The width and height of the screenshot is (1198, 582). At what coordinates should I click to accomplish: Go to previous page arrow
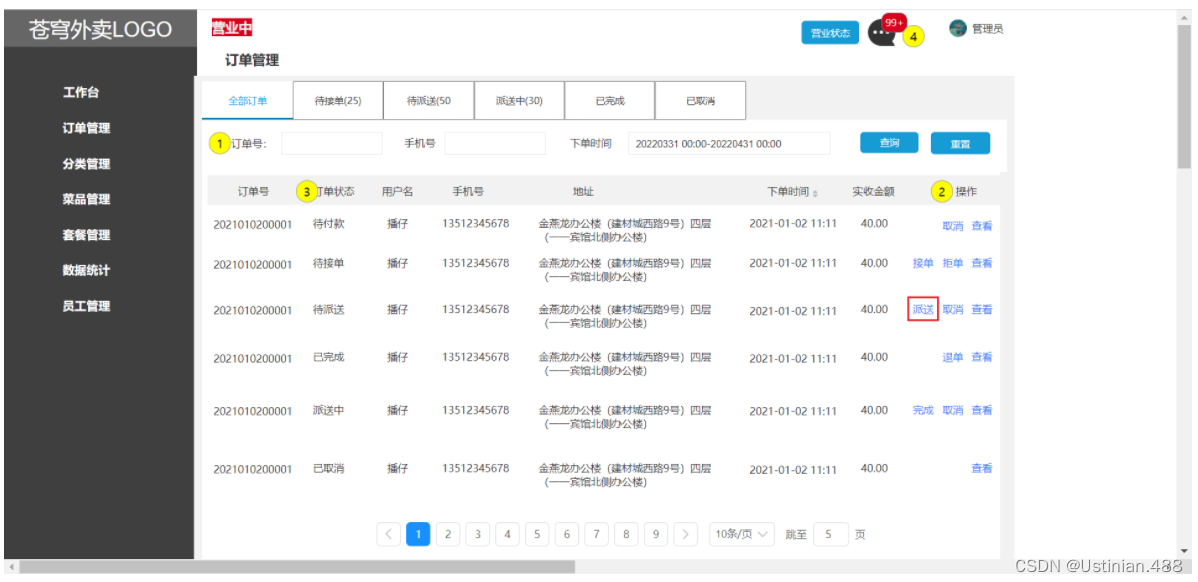tap(388, 534)
